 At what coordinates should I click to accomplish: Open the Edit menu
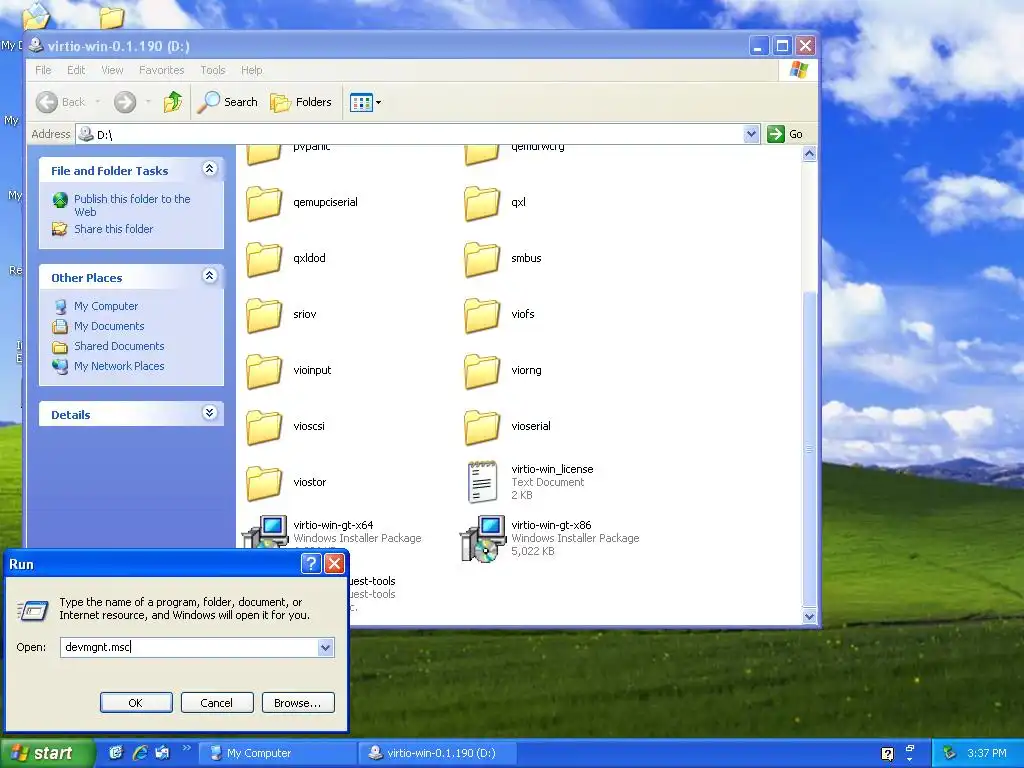coord(76,70)
